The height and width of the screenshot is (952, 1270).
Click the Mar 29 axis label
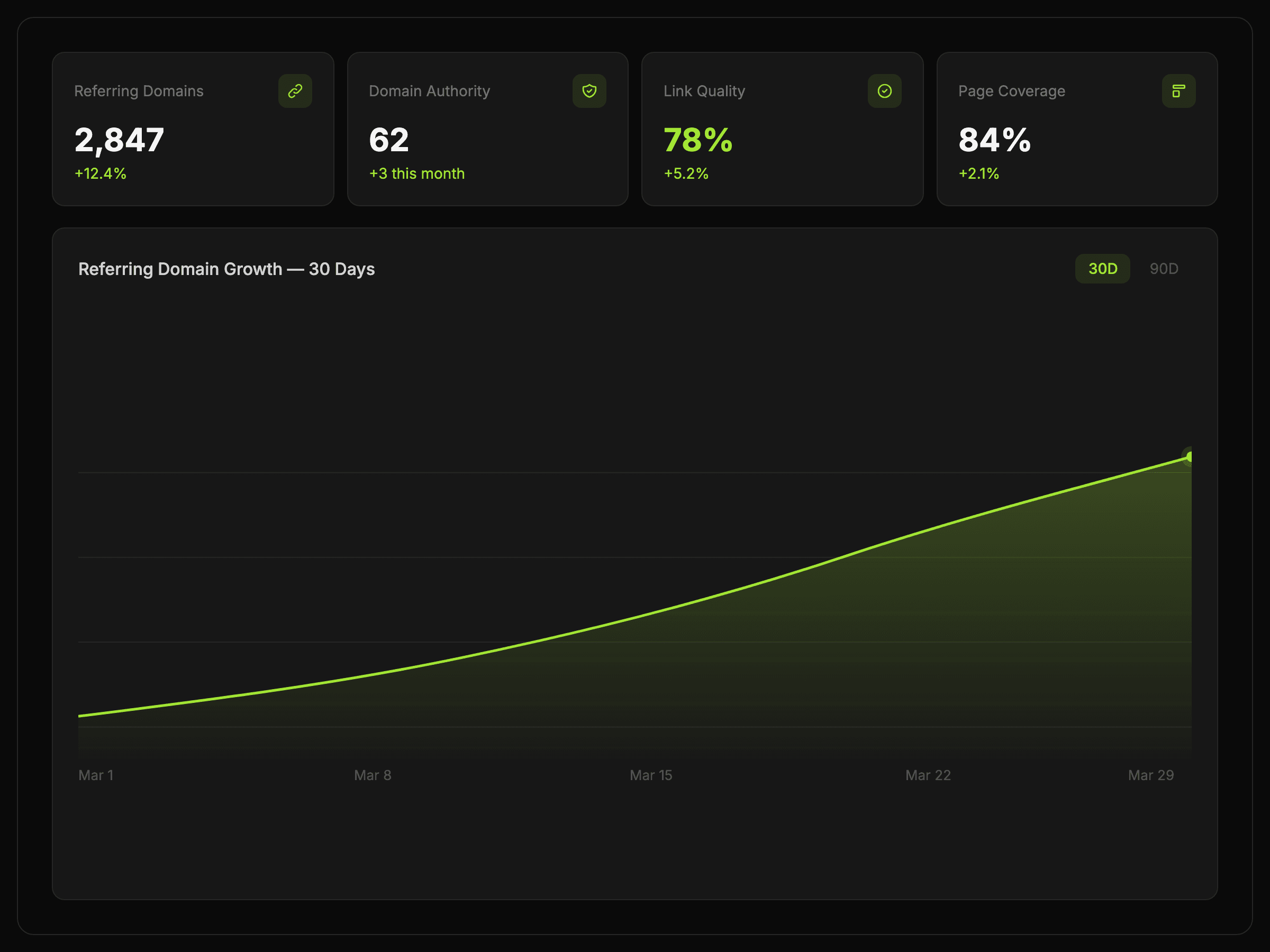[1150, 775]
